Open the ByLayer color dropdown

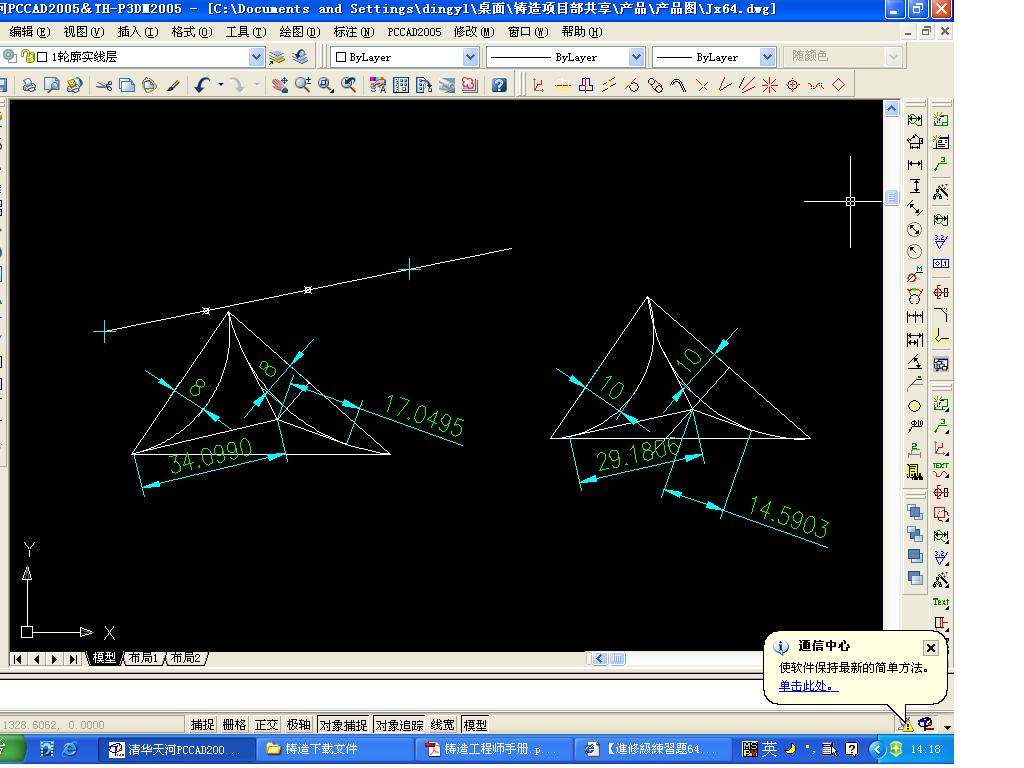[470, 57]
